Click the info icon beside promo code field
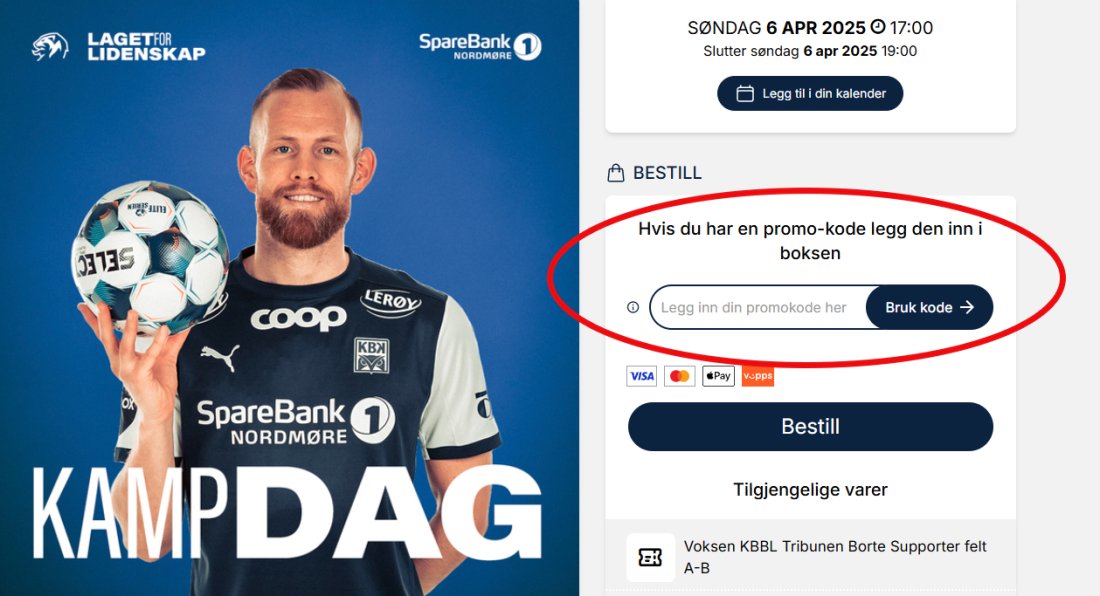1100x596 pixels. pos(633,307)
